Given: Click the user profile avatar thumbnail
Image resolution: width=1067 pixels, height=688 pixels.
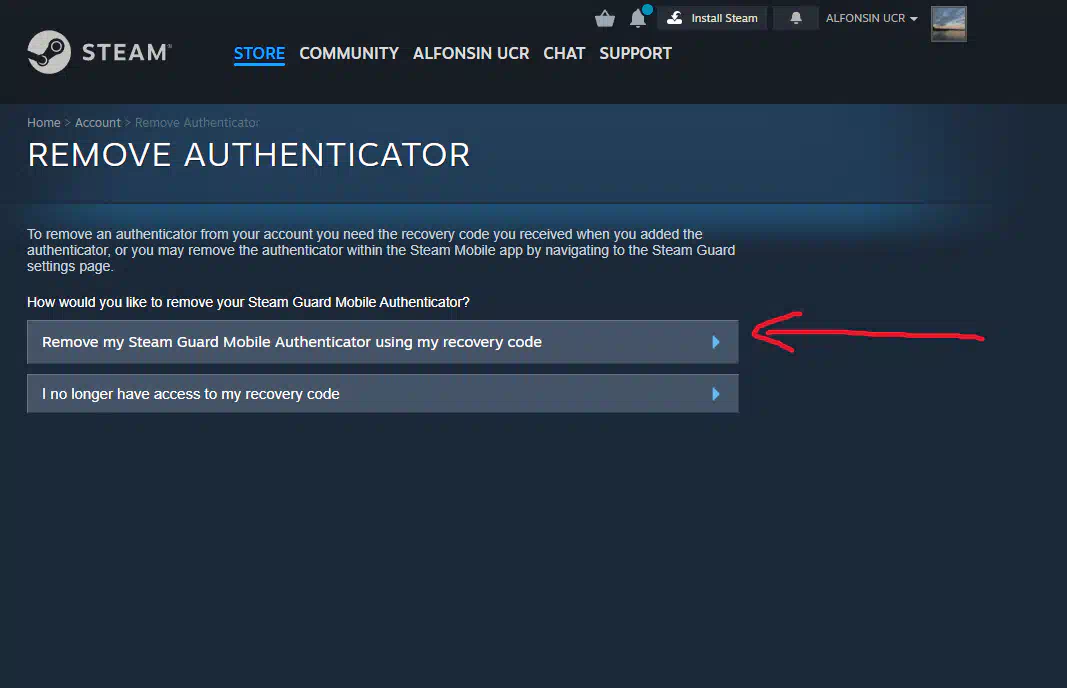Looking at the screenshot, I should click(x=948, y=24).
